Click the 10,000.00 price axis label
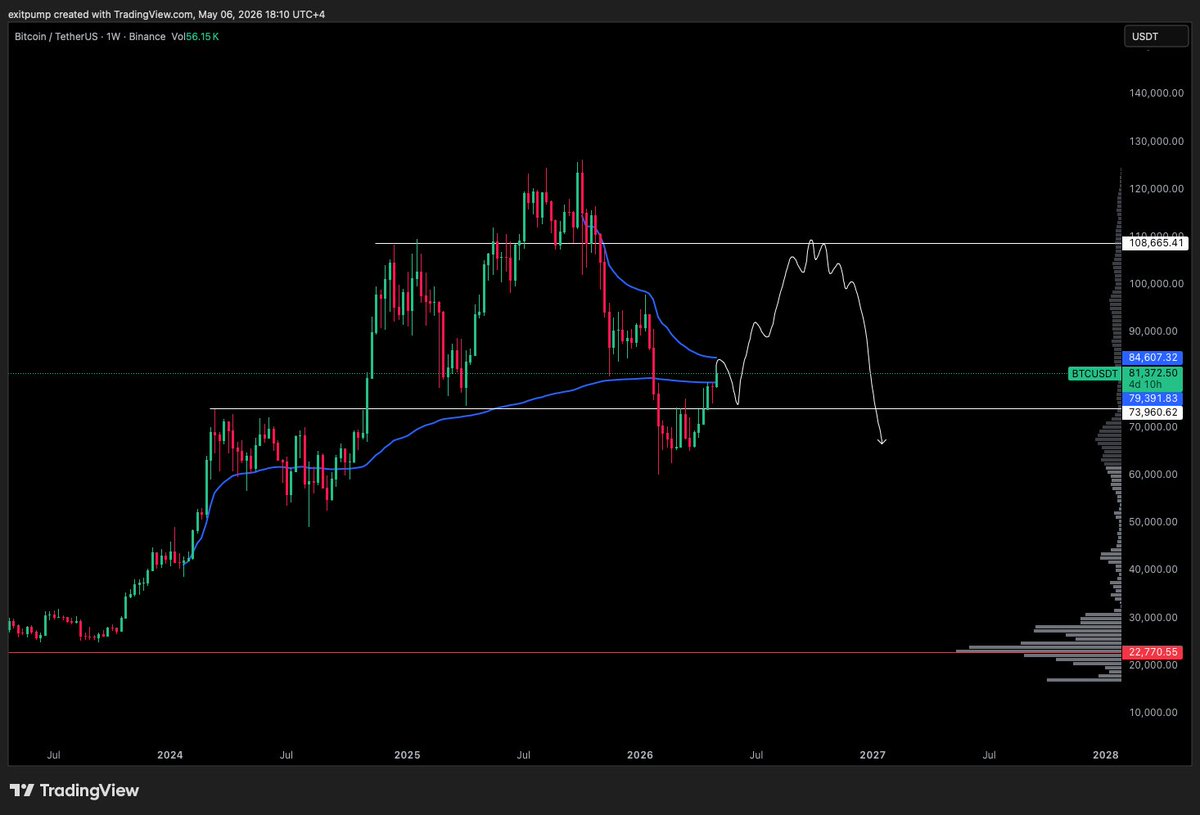1200x815 pixels. click(x=1154, y=712)
